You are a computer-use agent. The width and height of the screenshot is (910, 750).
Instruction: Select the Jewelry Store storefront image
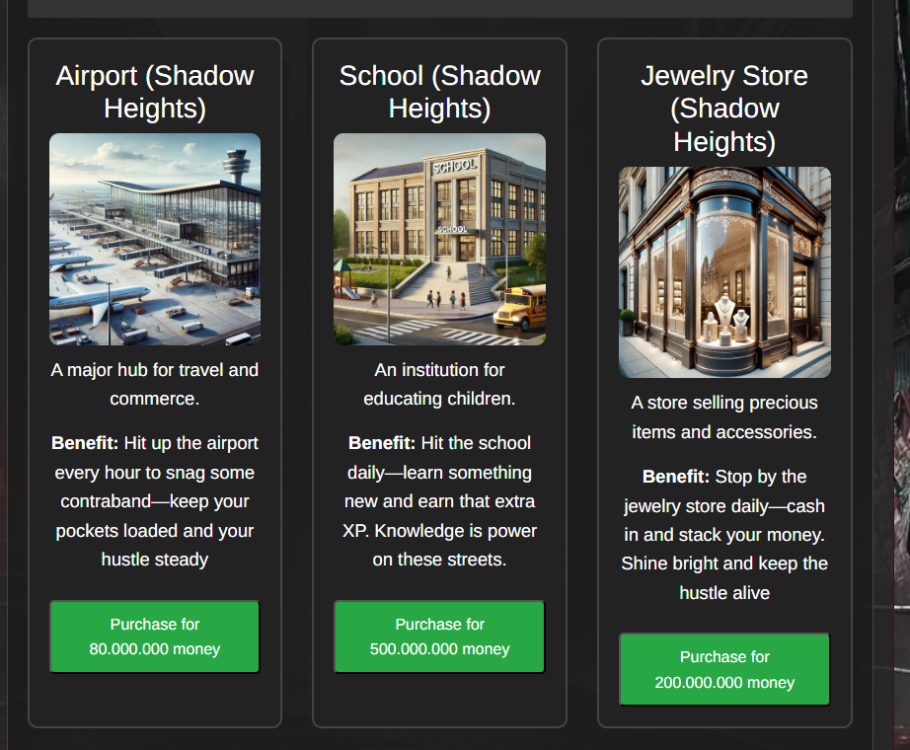click(x=724, y=272)
